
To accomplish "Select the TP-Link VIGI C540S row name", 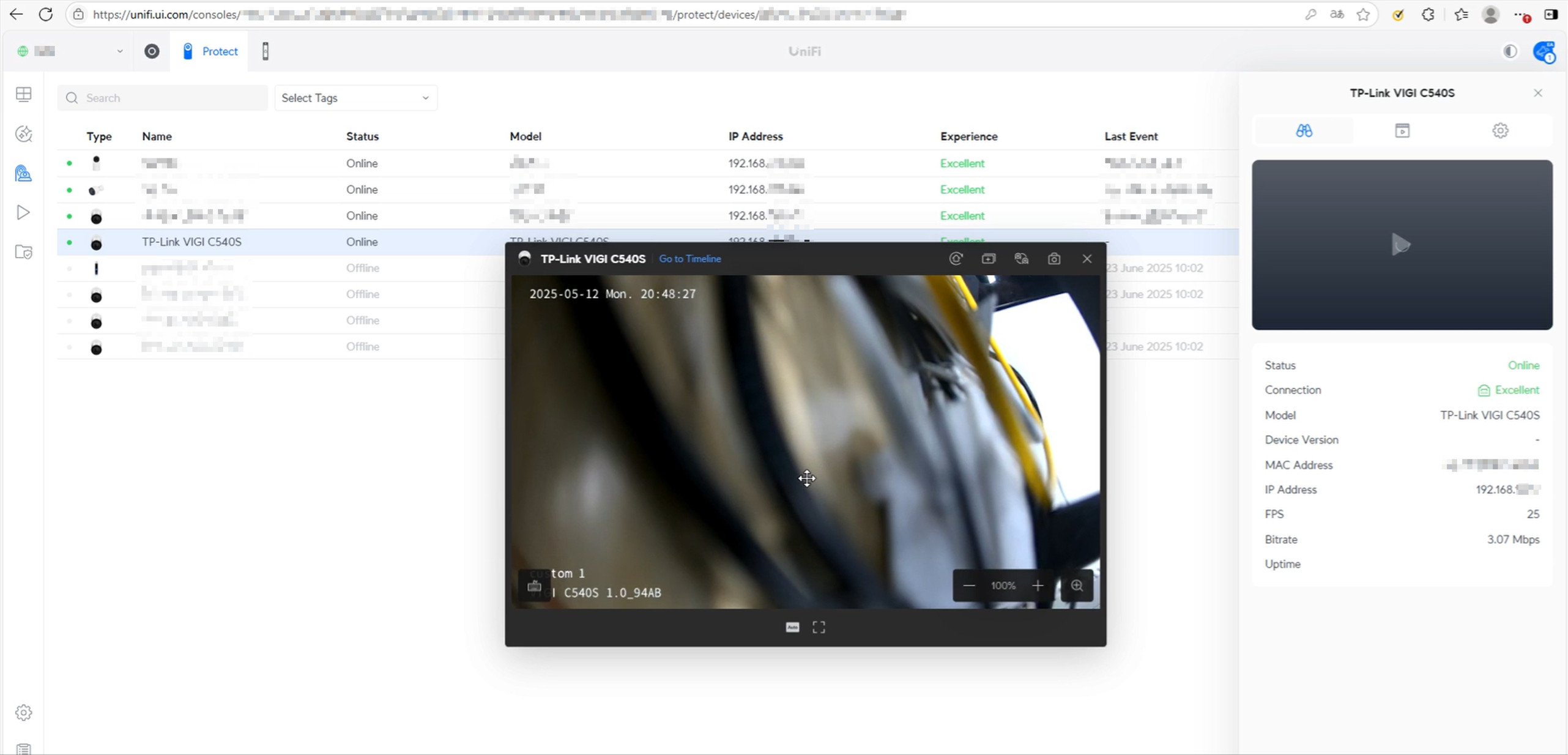I will (191, 242).
